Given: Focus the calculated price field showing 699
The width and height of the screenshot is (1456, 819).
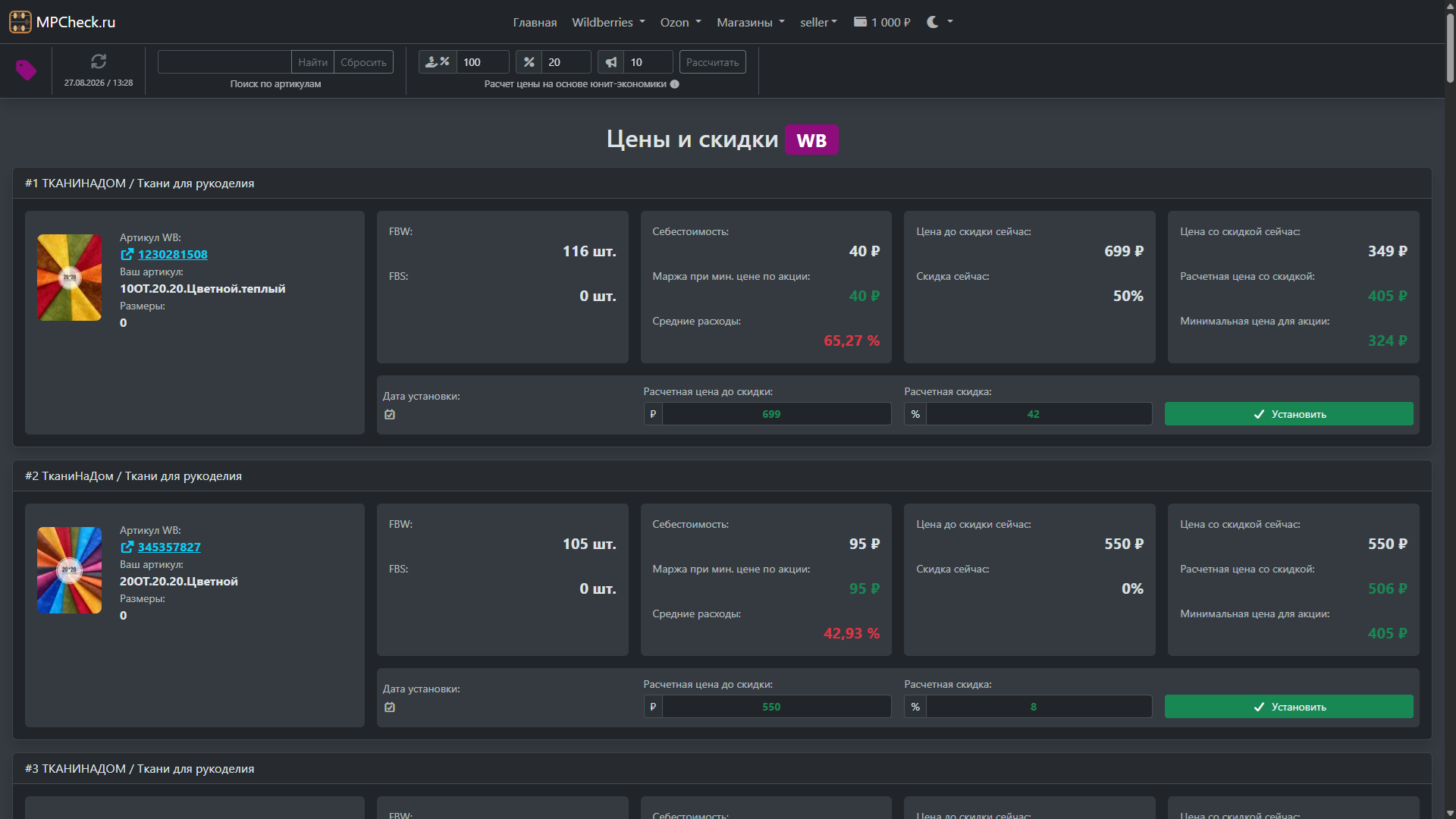Looking at the screenshot, I should [777, 414].
